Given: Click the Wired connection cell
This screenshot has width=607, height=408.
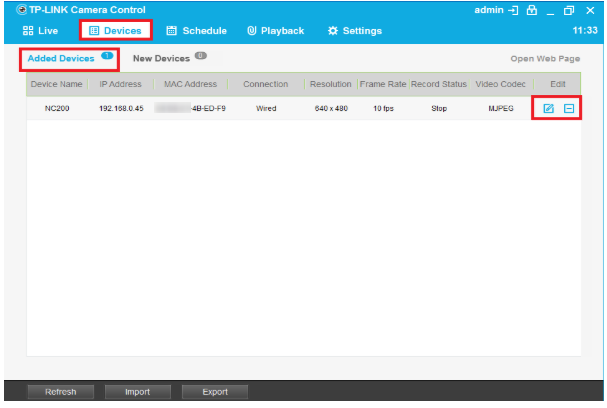Looking at the screenshot, I should [266, 108].
